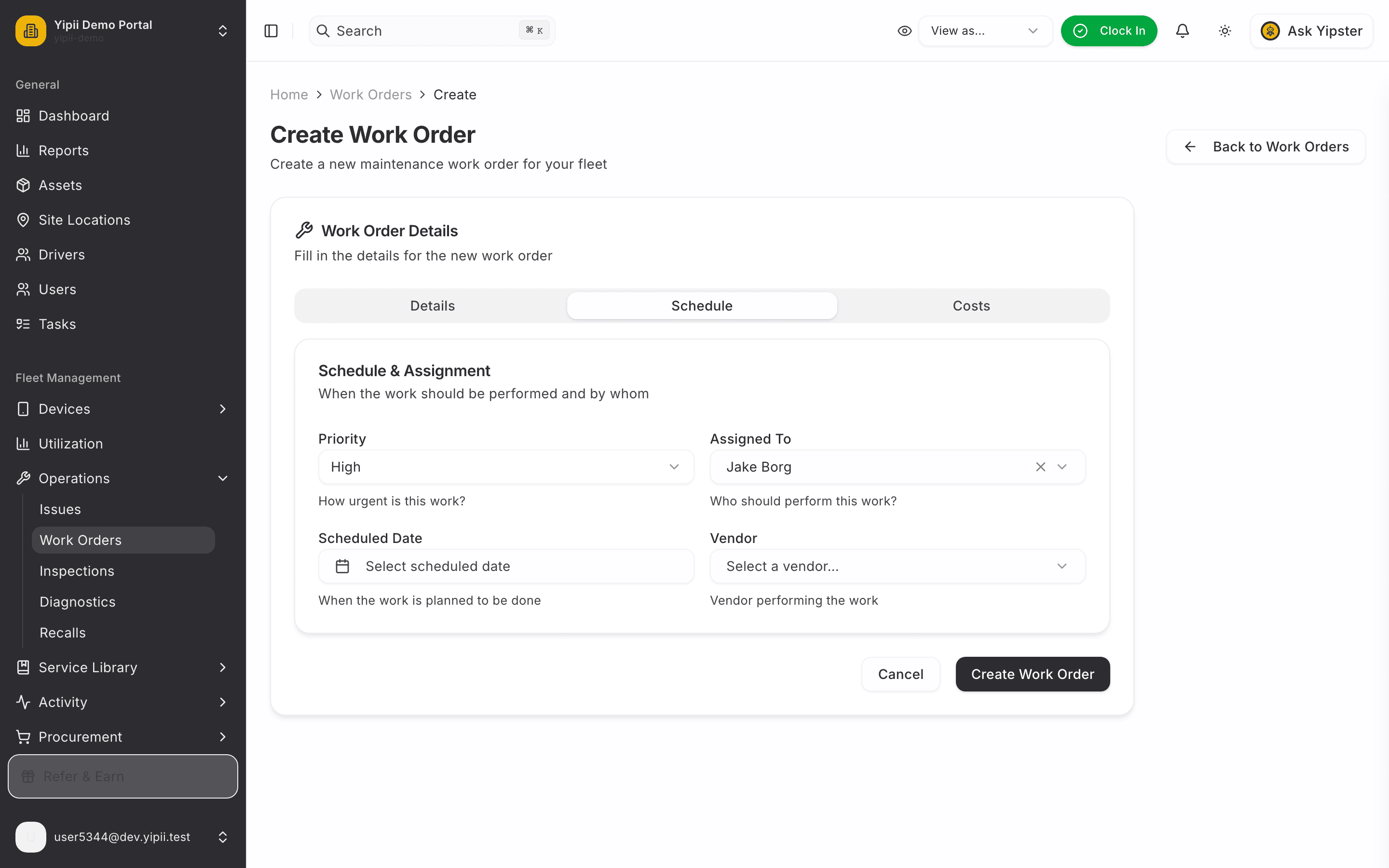1389x868 pixels.
Task: Open the Assigned To dropdown chevron
Action: pos(1062,467)
